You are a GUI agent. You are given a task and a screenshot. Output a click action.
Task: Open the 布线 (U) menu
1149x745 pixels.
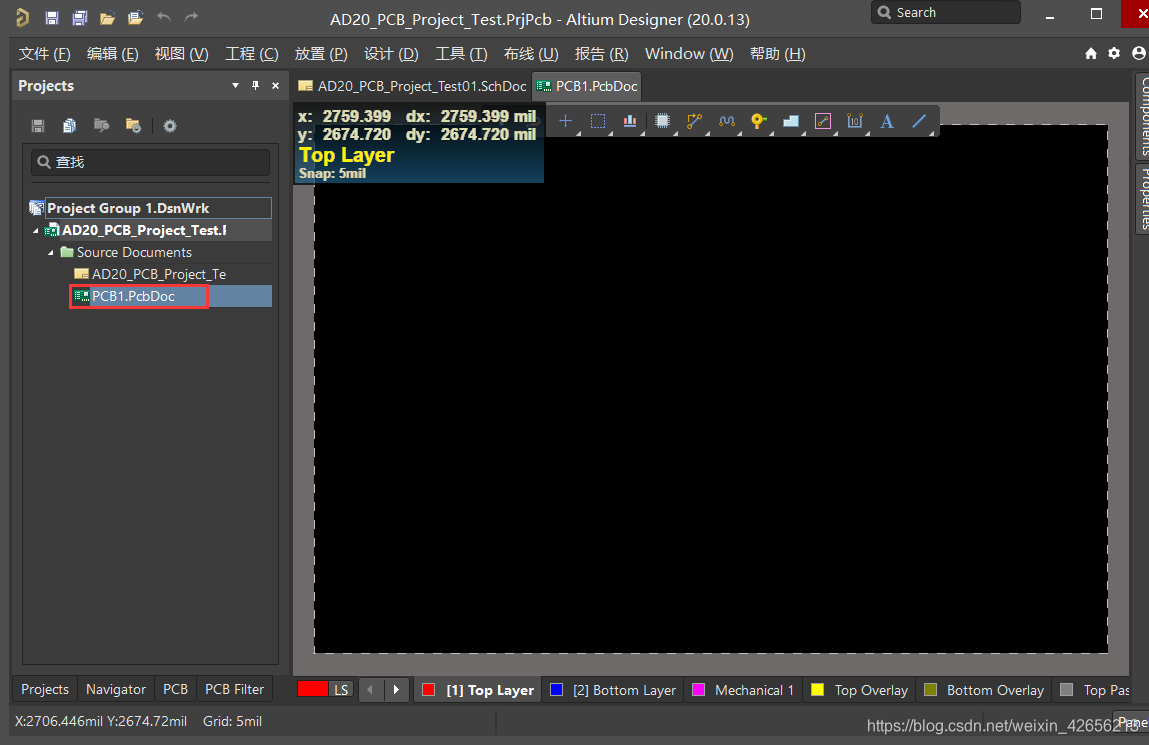click(531, 53)
